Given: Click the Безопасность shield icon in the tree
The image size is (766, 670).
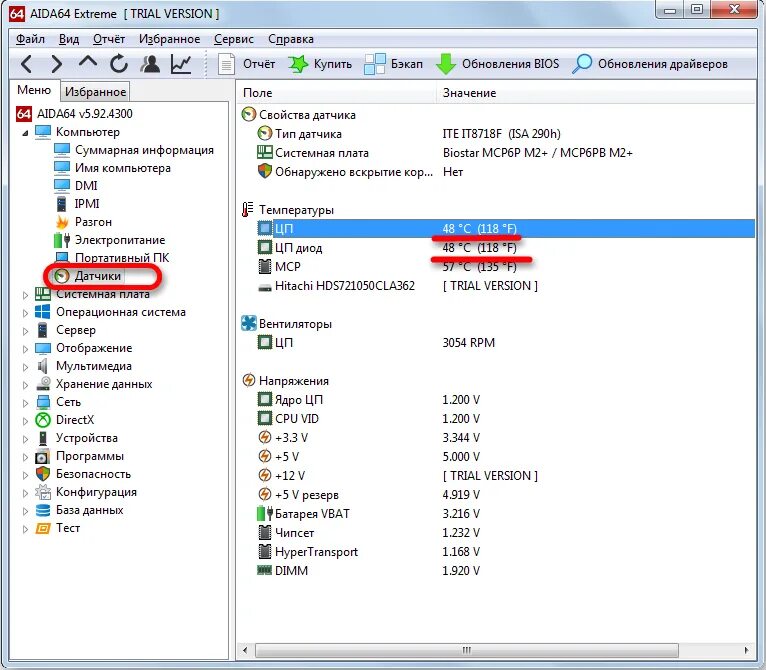Looking at the screenshot, I should point(43,474).
